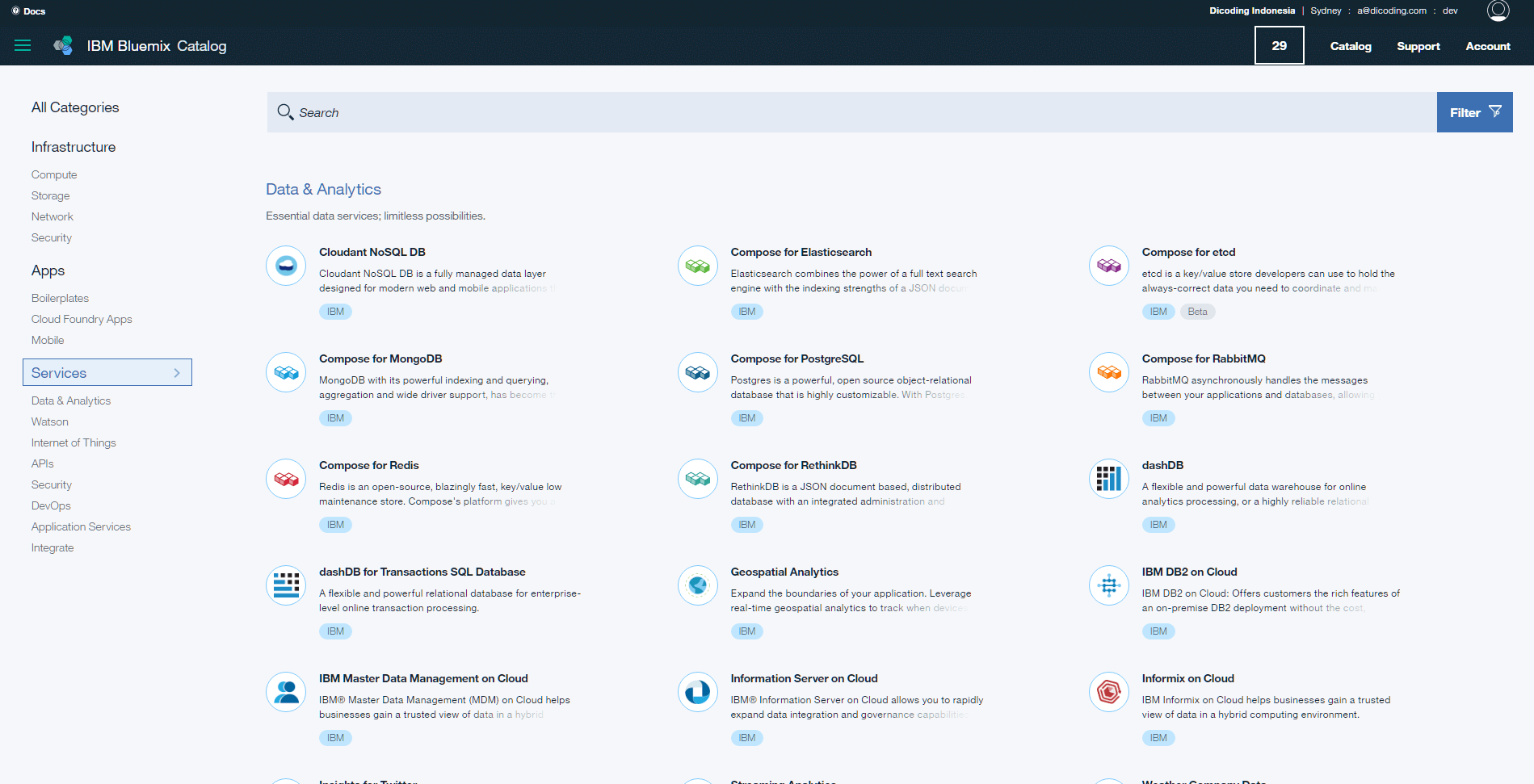Open the Support menu item
This screenshot has height=784, width=1534.
coord(1418,46)
